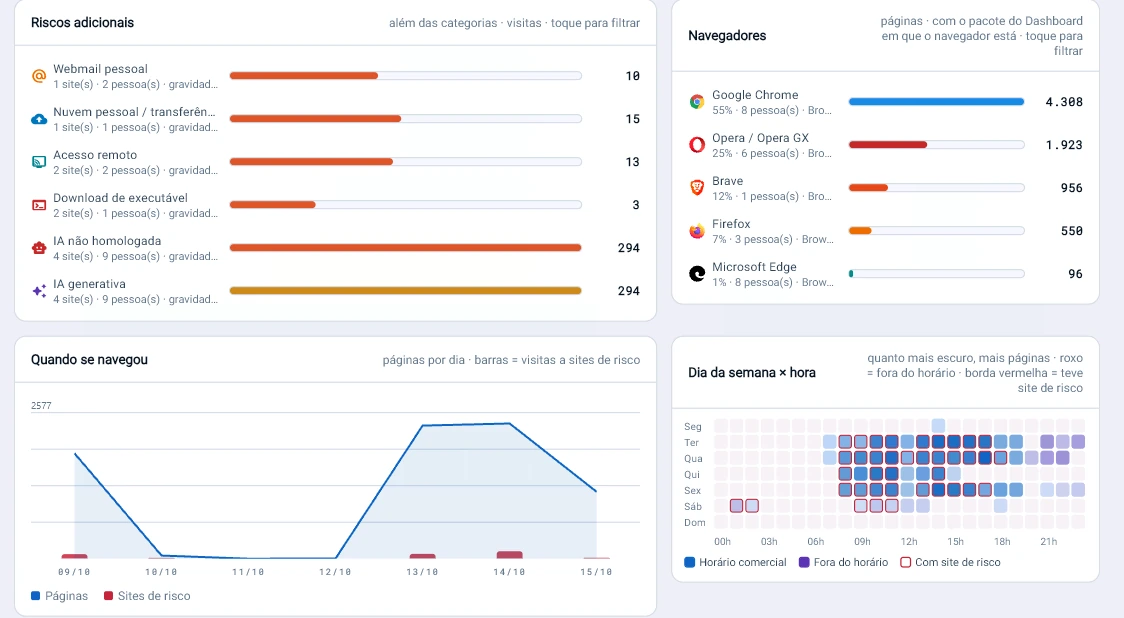This screenshot has width=1124, height=618.
Task: Click the red risk bar above 14/10
Action: (x=509, y=555)
